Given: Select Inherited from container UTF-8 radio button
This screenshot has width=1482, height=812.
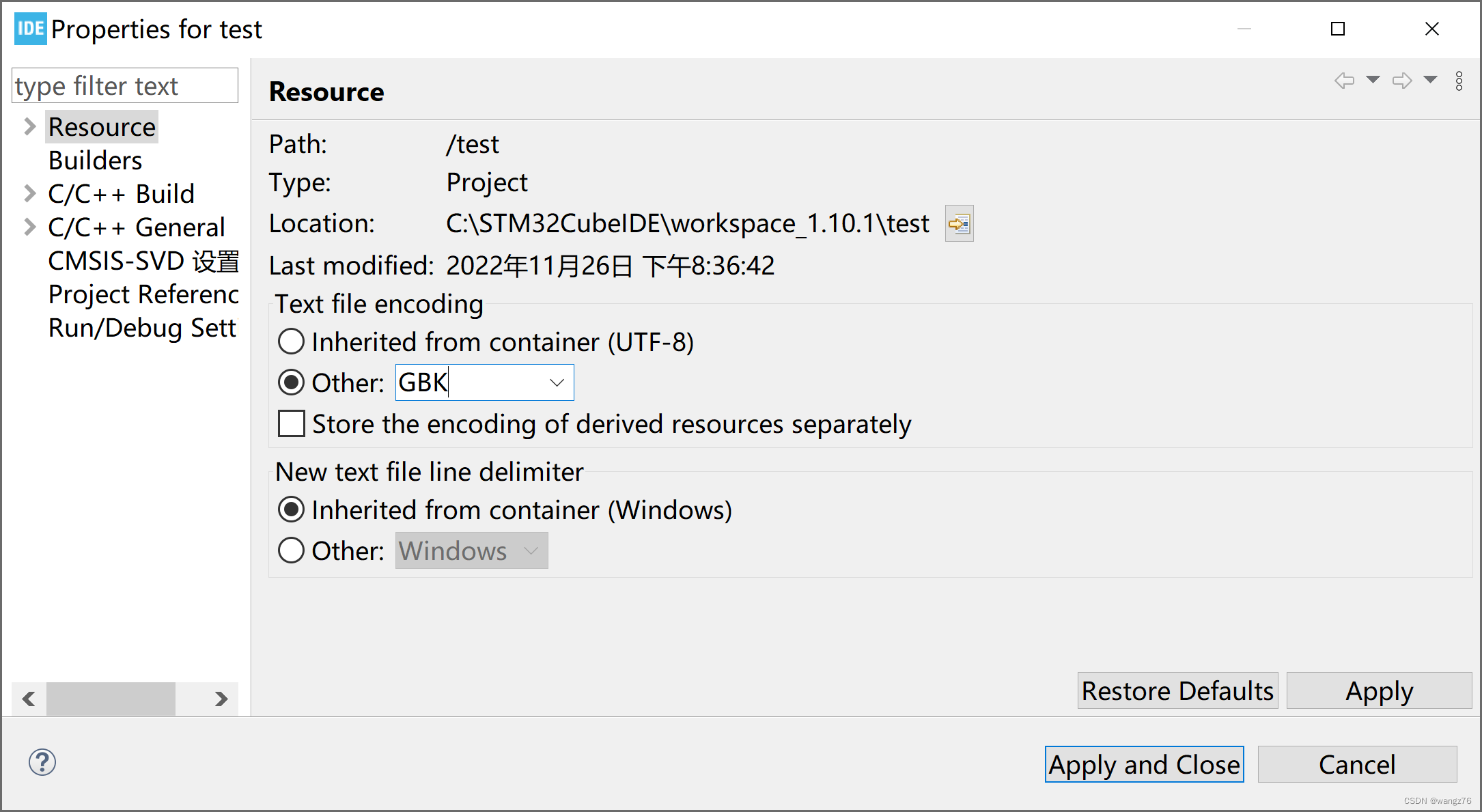Looking at the screenshot, I should coord(290,342).
